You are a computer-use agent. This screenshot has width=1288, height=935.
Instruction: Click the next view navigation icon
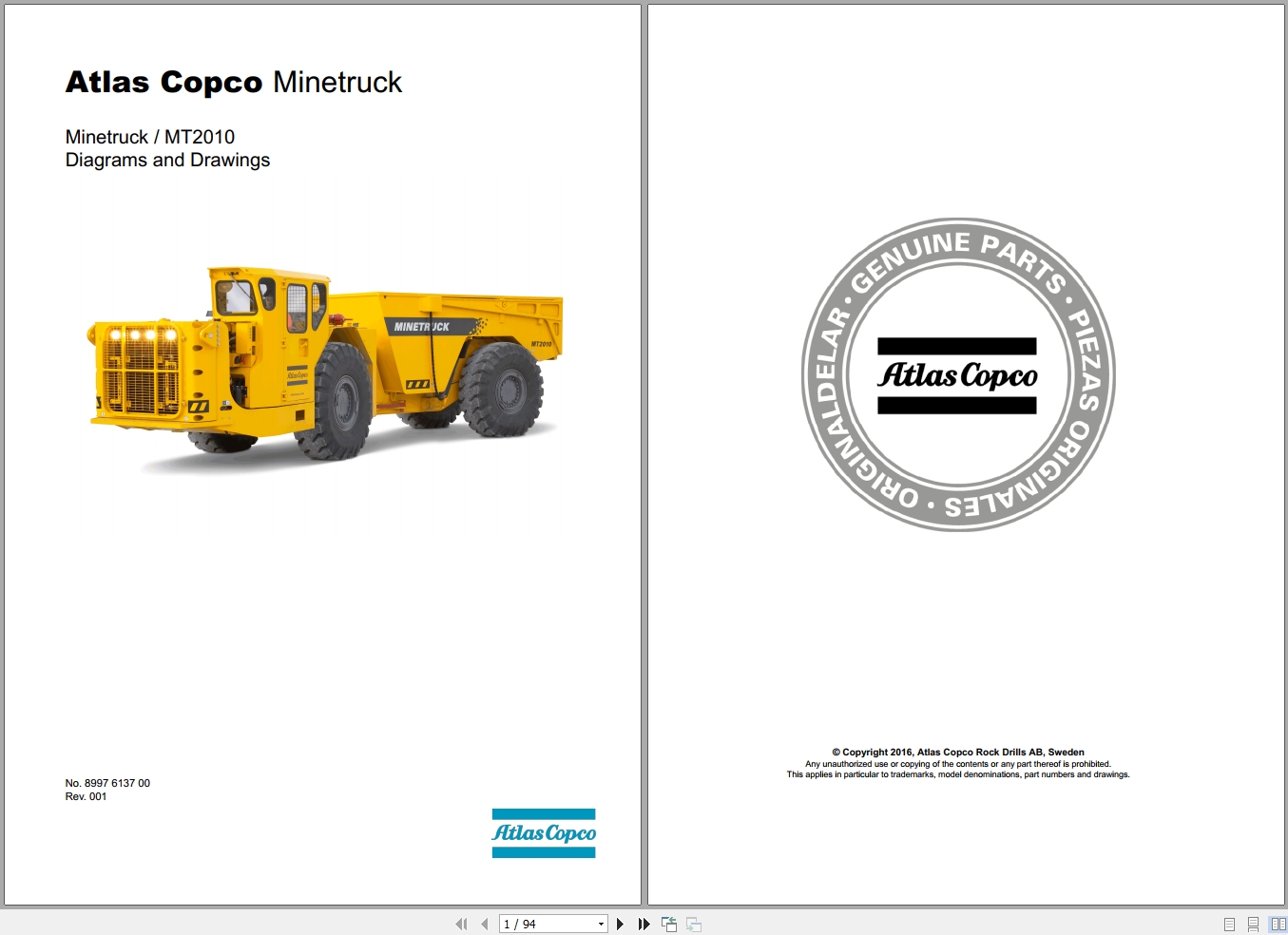pyautogui.click(x=694, y=924)
